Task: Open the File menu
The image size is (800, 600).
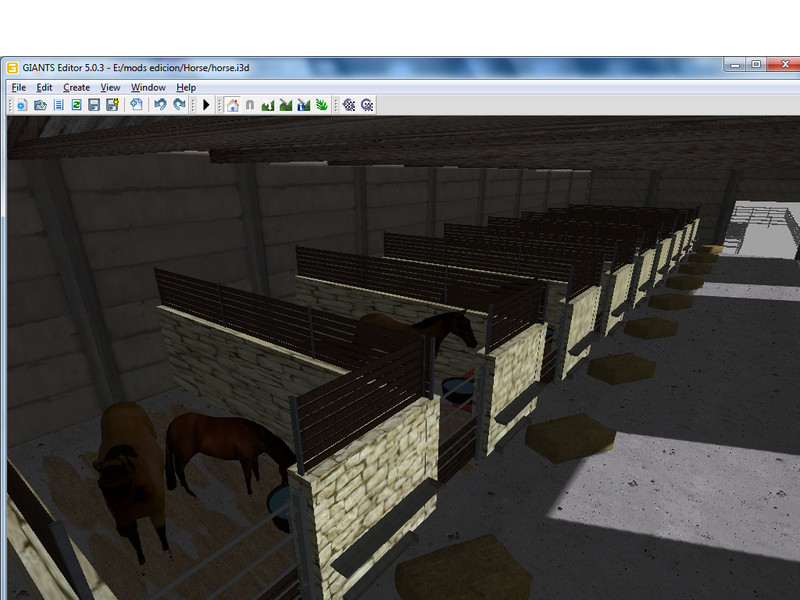Action: click(19, 87)
